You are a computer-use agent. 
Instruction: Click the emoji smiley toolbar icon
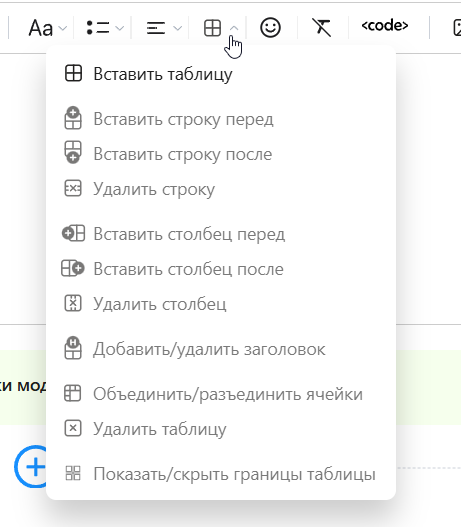tap(270, 28)
